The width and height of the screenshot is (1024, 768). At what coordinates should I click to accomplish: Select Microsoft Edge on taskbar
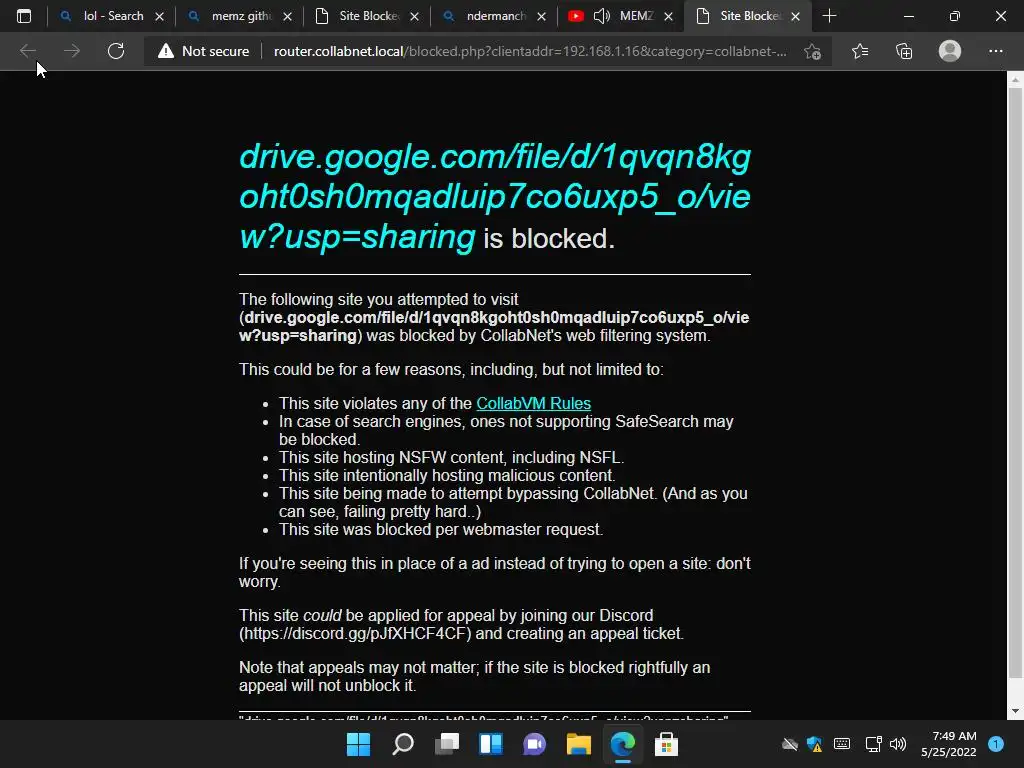click(x=622, y=744)
